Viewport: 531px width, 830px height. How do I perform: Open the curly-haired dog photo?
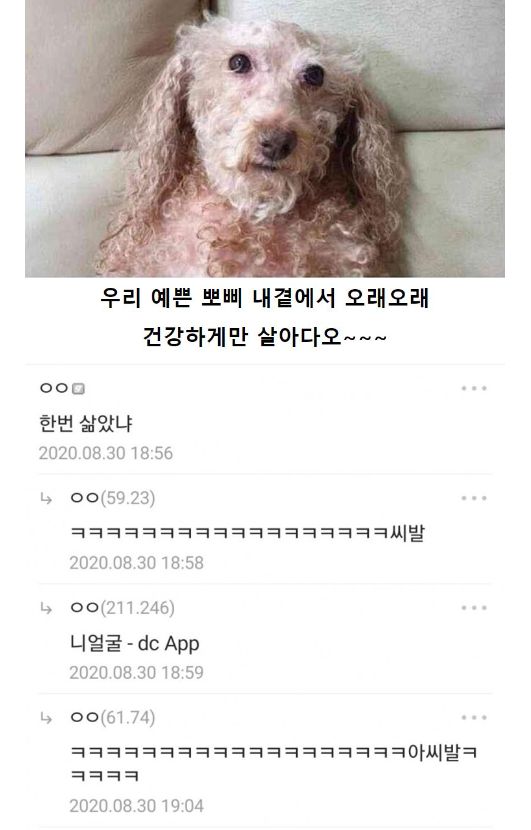(x=265, y=139)
